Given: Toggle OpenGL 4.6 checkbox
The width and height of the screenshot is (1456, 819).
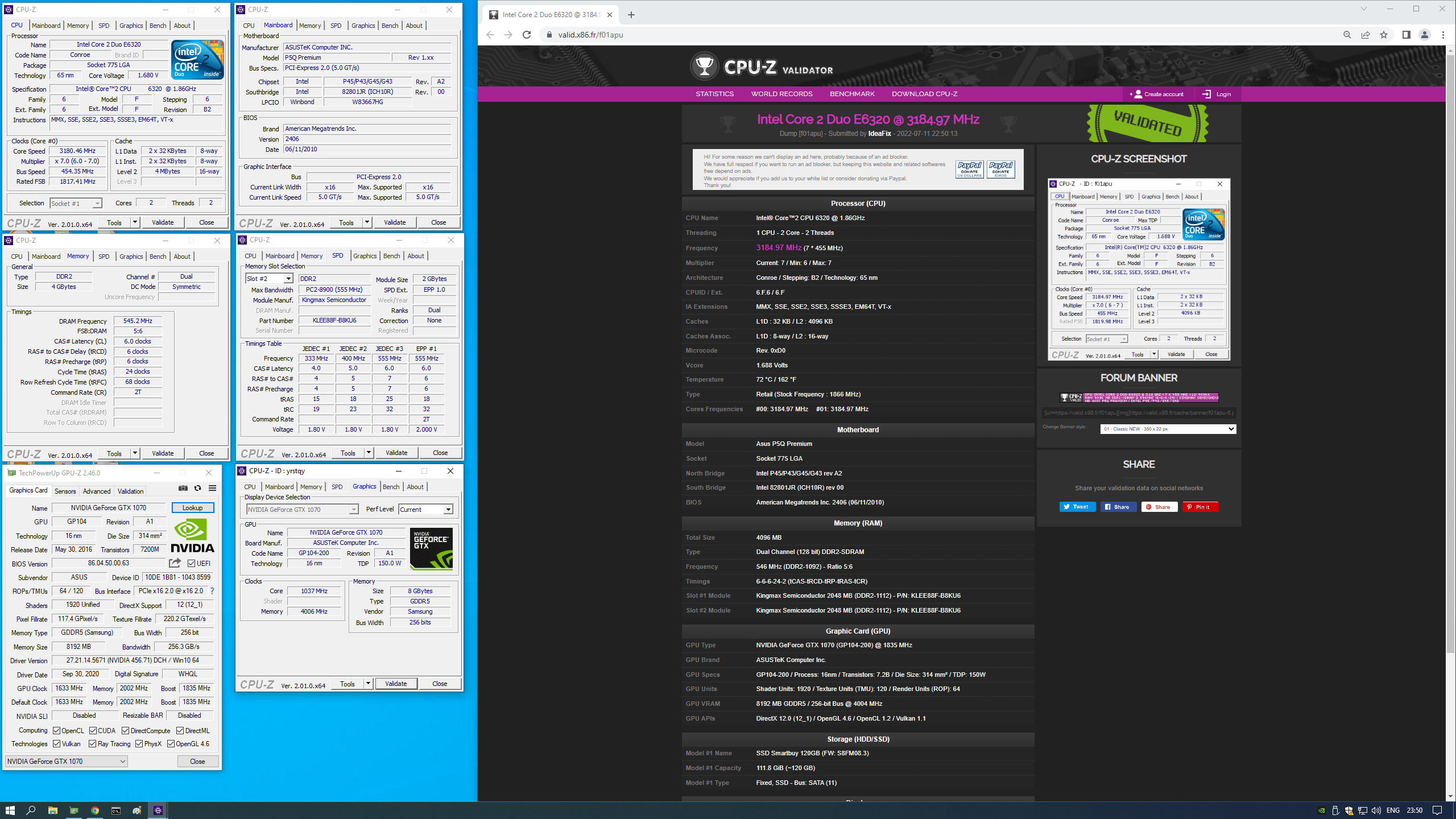Looking at the screenshot, I should tap(171, 744).
